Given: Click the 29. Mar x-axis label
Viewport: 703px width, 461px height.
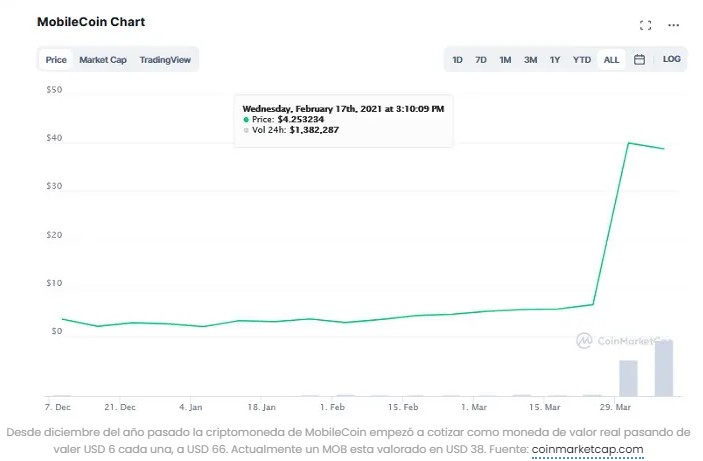Looking at the screenshot, I should pos(615,407).
